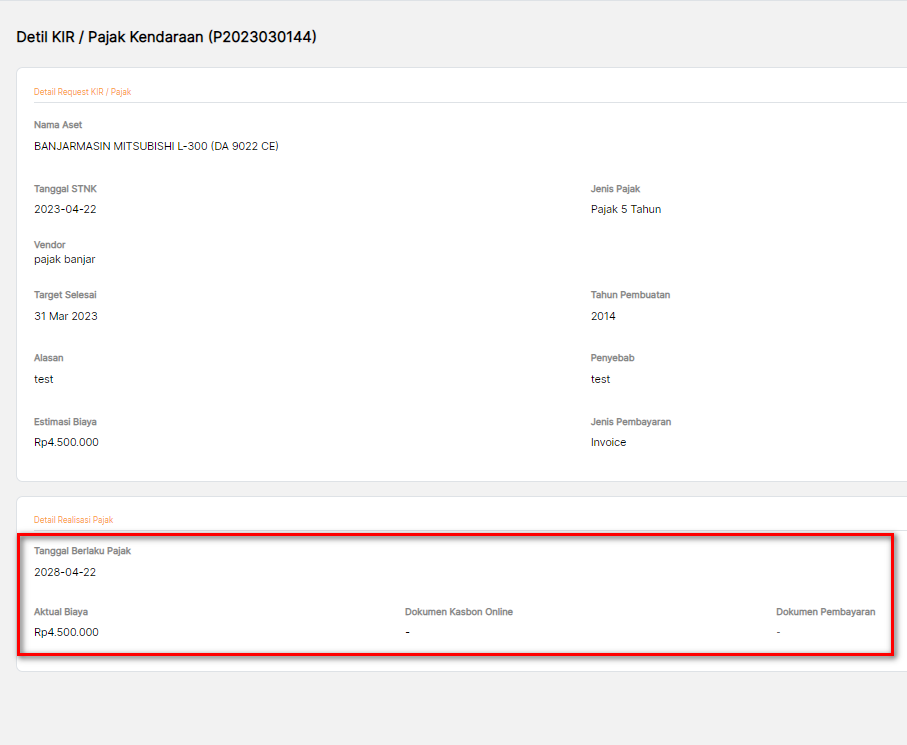907x745 pixels.
Task: Click the asset name BANJARMASIN MITSUBISHI L-300
Action: [156, 146]
